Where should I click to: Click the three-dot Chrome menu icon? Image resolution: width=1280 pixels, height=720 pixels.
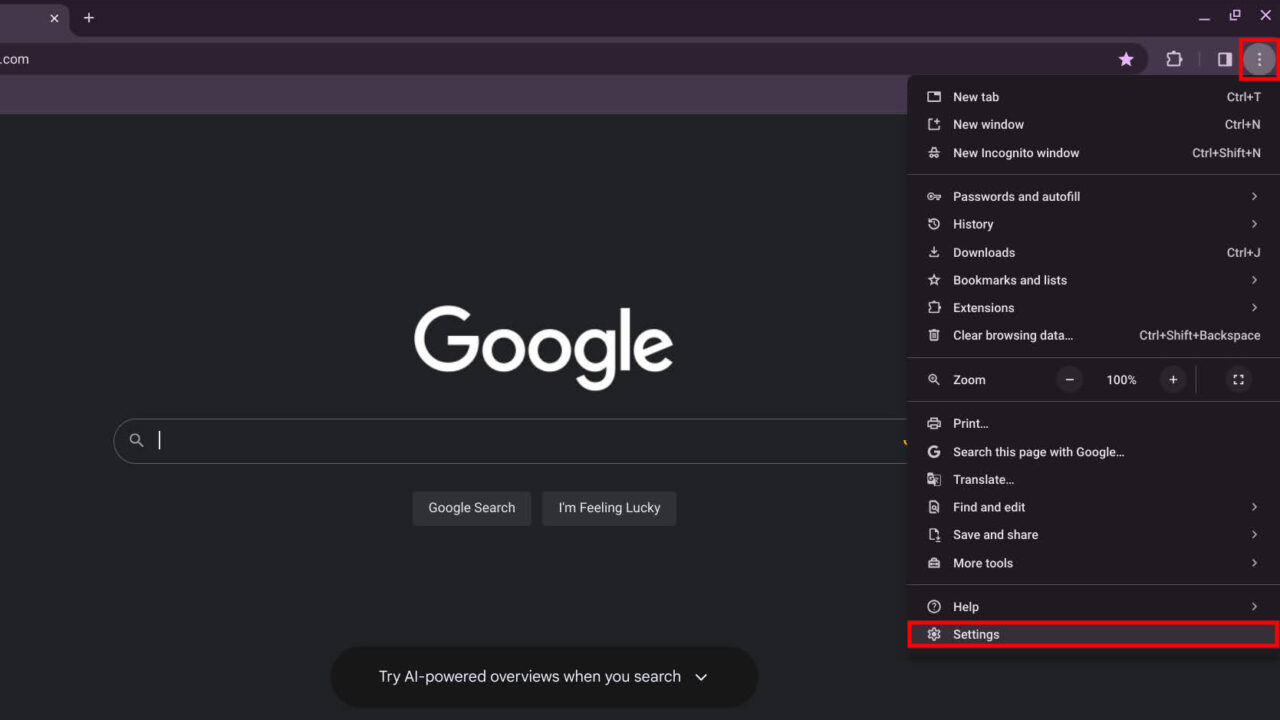coord(1259,59)
